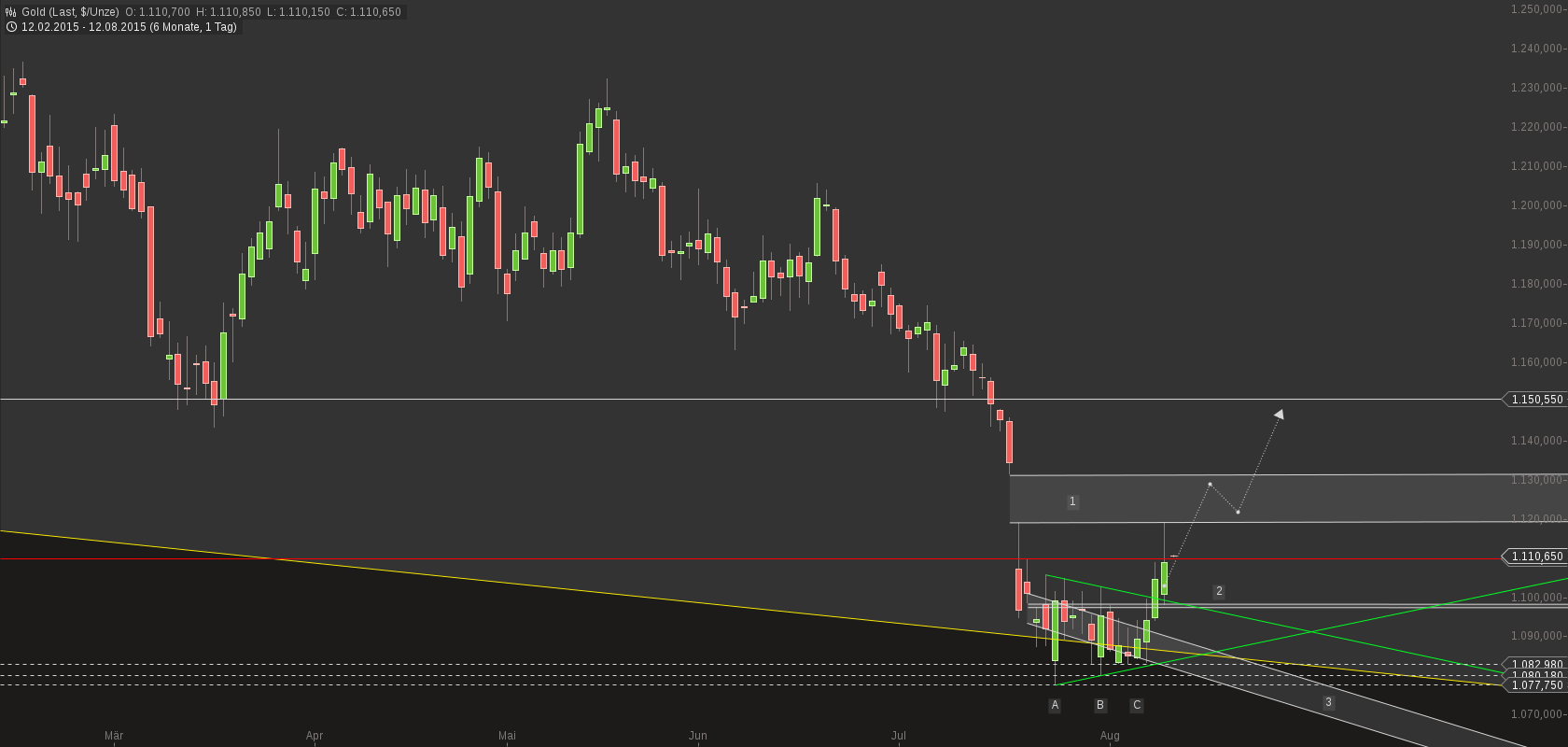Click the 1.140,000 price axis label

pyautogui.click(x=1537, y=441)
